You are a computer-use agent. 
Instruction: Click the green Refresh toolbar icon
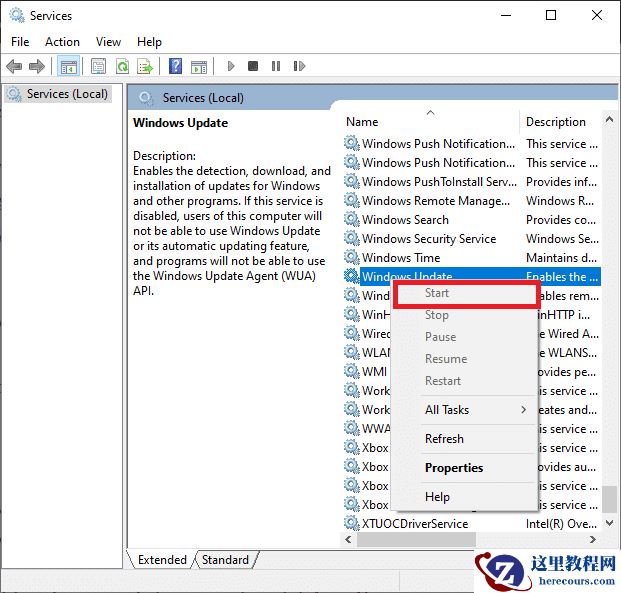point(122,66)
